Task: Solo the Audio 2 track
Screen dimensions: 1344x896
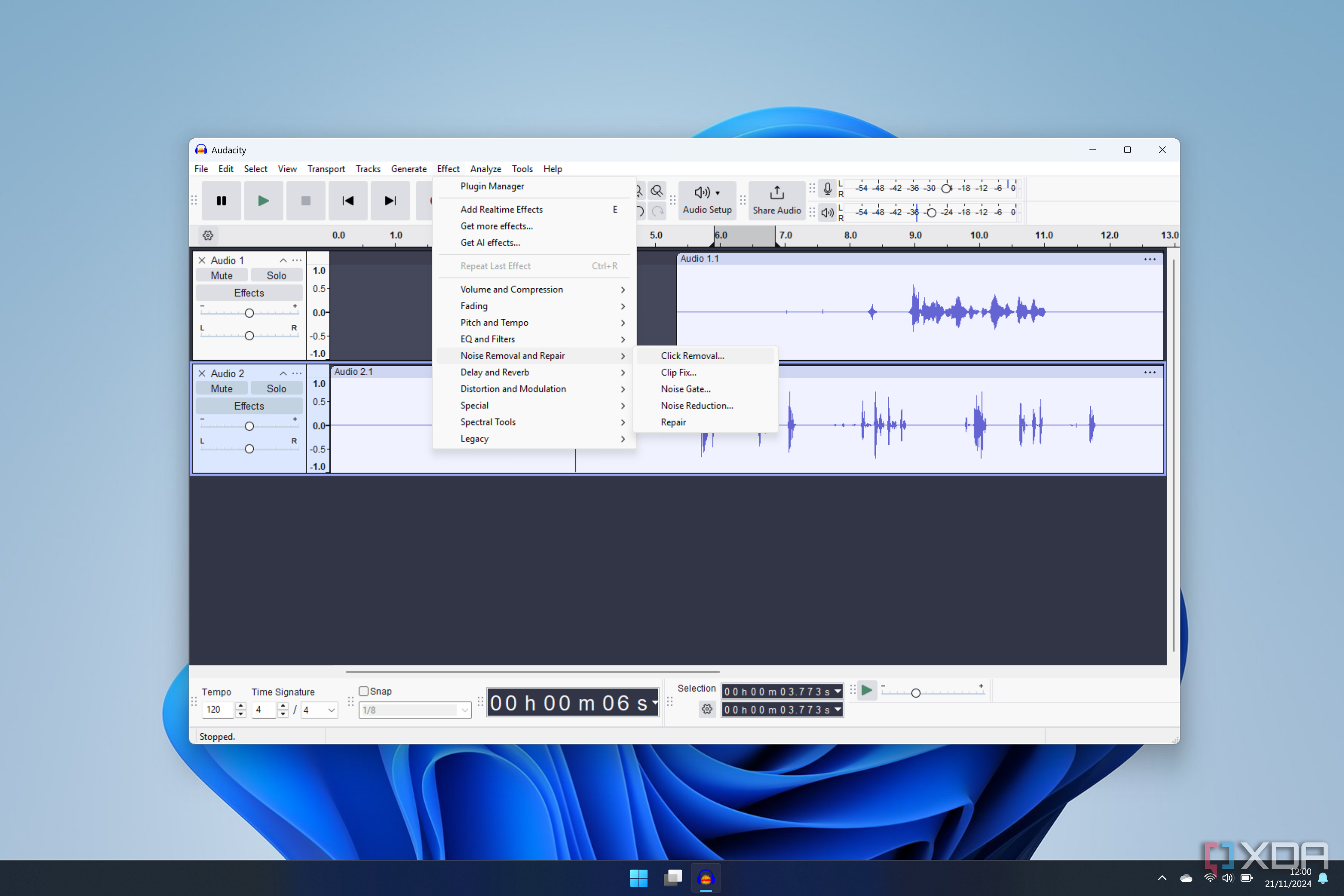Action: 277,389
